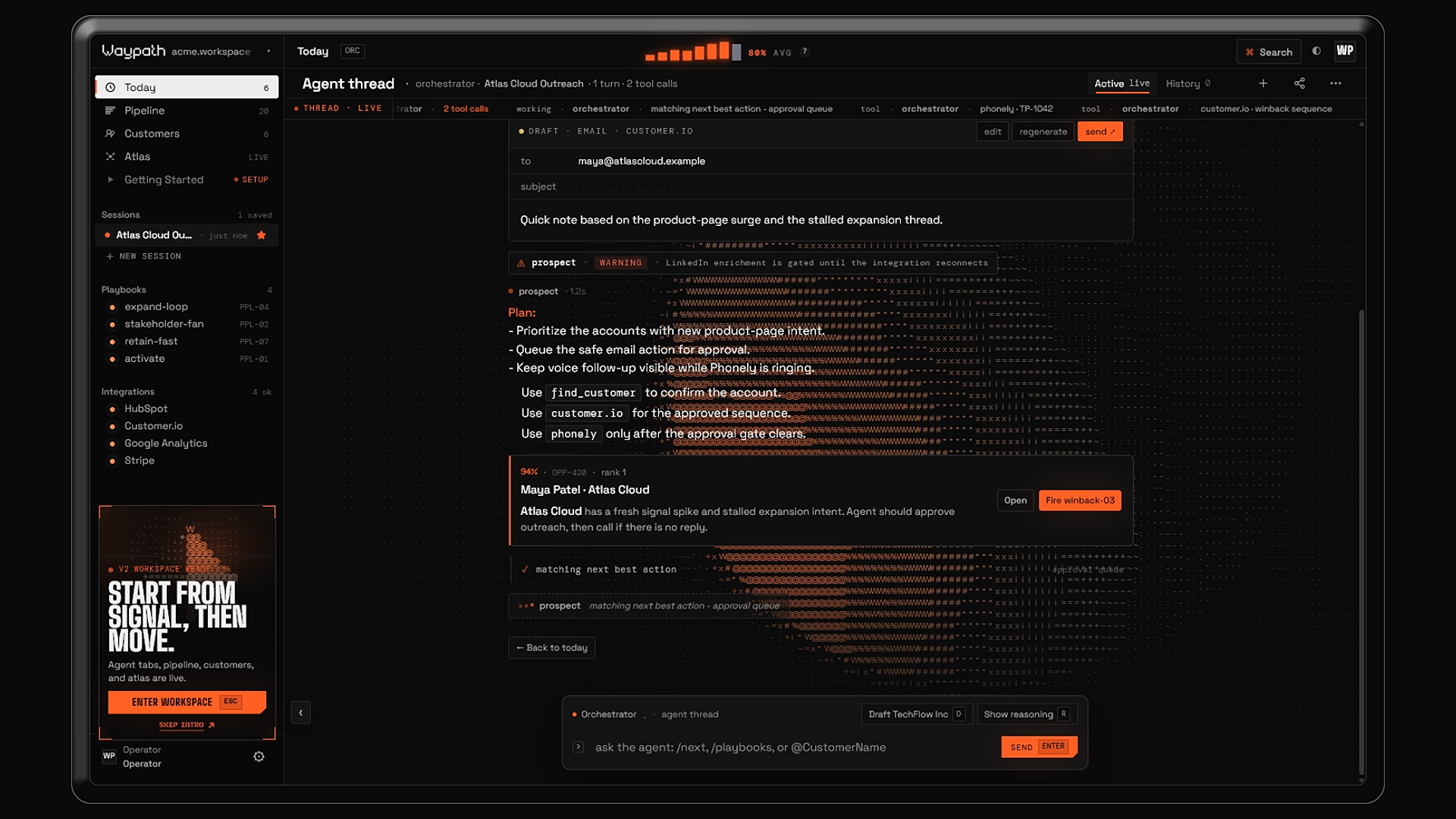1456x819 pixels.
Task: Click the prompt chevron icon in input bar
Action: click(578, 747)
